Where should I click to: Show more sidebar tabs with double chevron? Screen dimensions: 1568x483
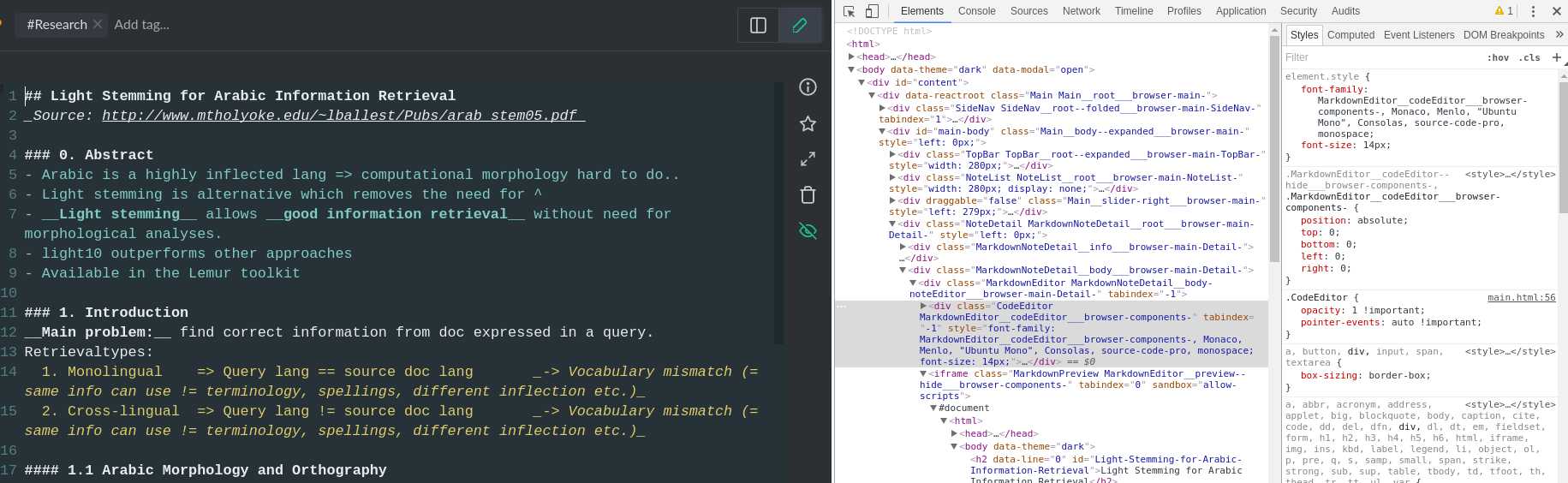[1559, 35]
